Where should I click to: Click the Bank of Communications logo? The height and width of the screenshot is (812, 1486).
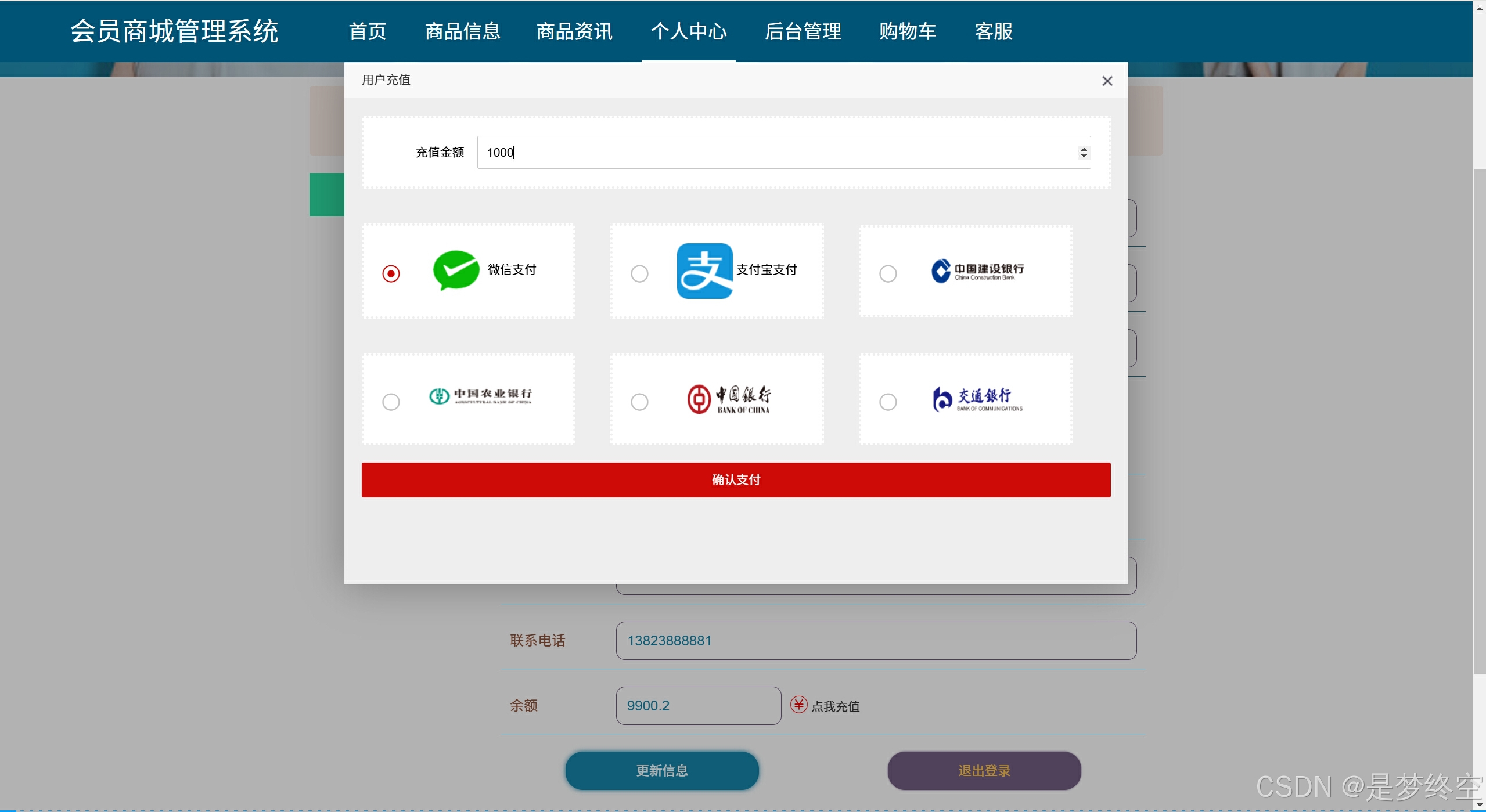point(977,399)
